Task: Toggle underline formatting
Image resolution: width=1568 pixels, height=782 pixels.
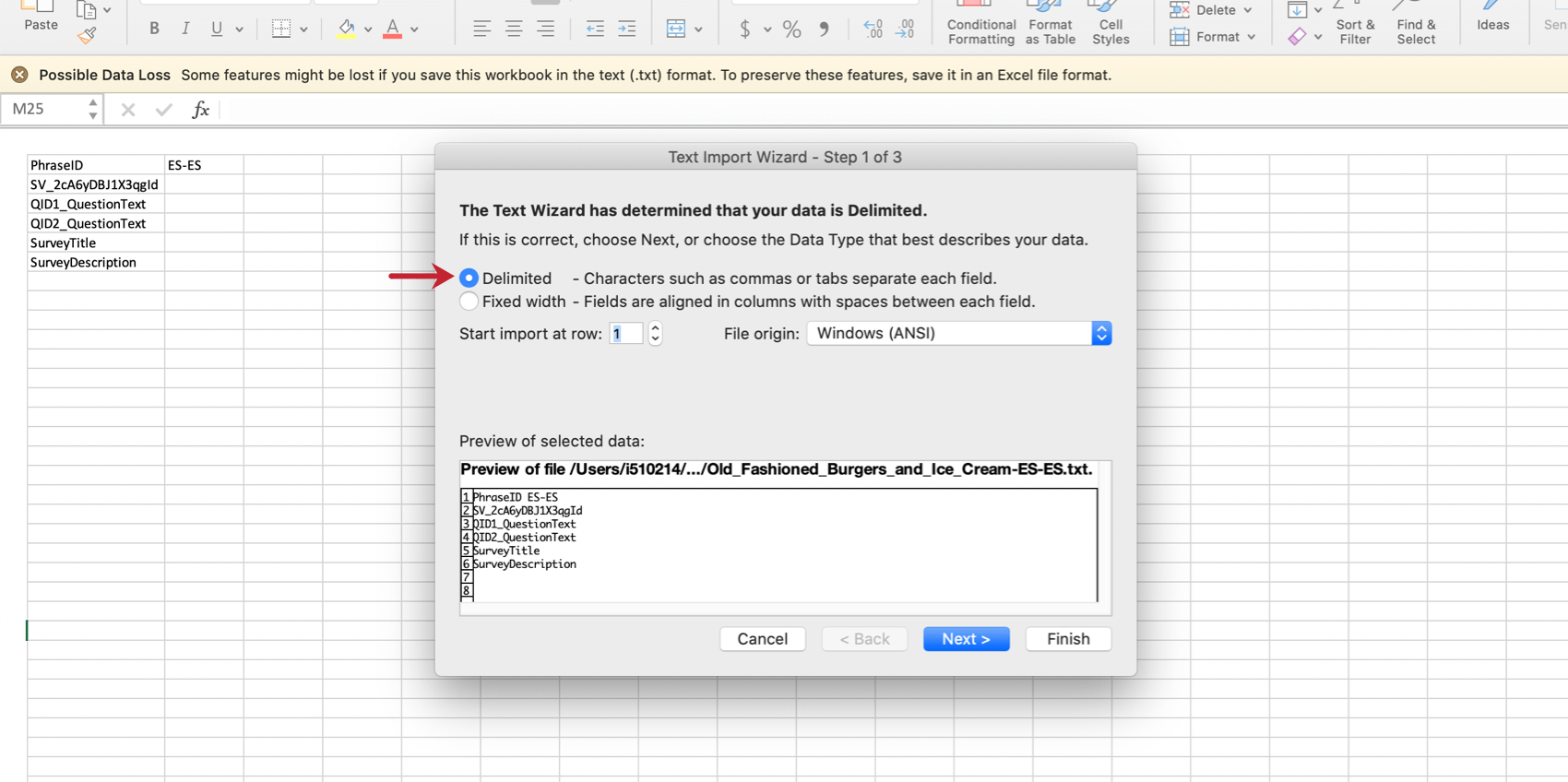Action: (x=217, y=29)
